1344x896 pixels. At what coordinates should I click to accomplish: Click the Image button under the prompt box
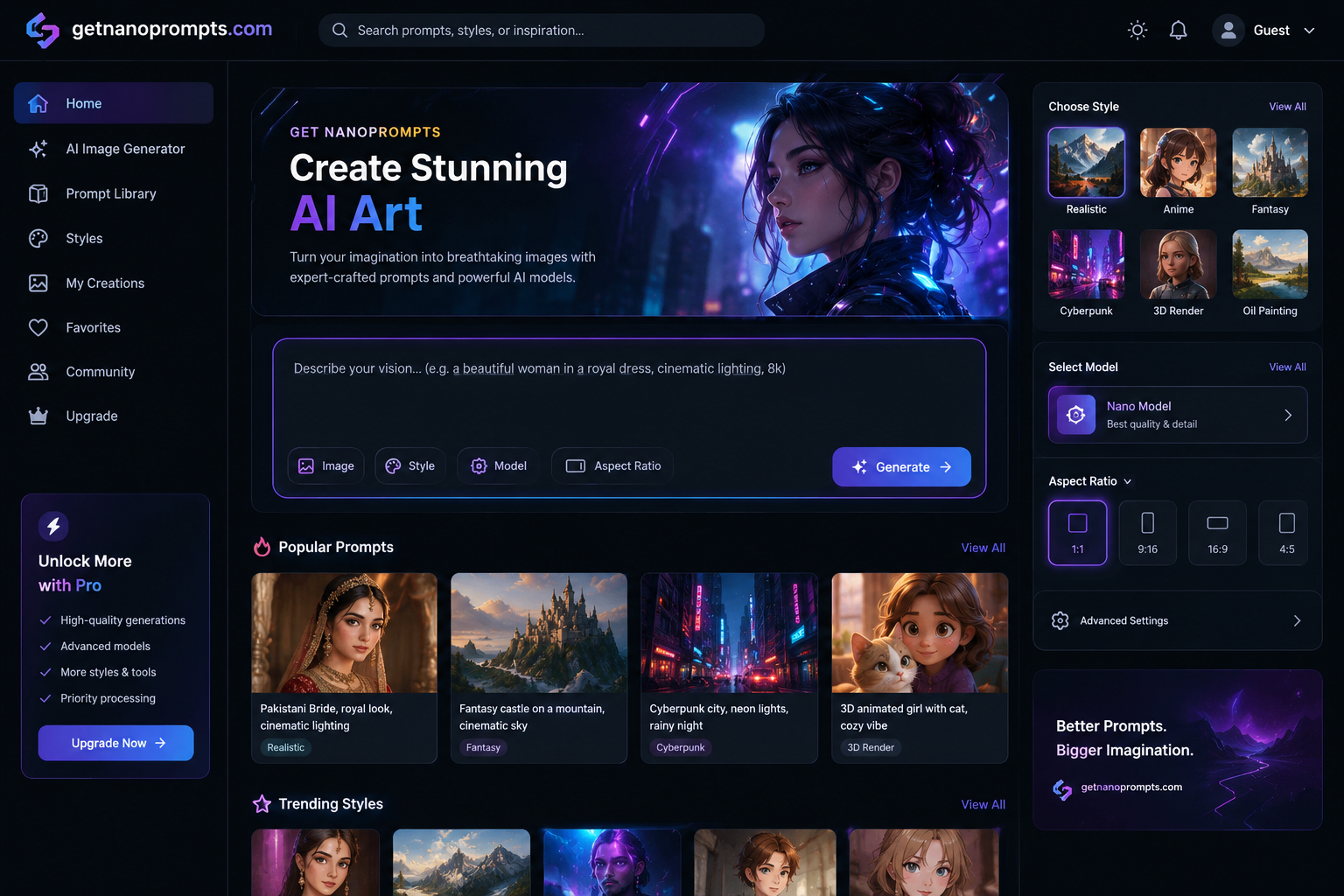[x=326, y=466]
